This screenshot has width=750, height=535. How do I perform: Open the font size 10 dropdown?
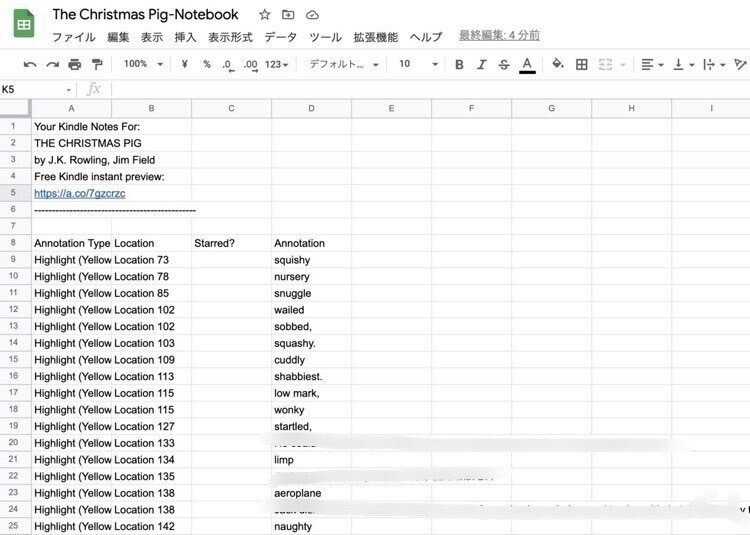click(419, 64)
